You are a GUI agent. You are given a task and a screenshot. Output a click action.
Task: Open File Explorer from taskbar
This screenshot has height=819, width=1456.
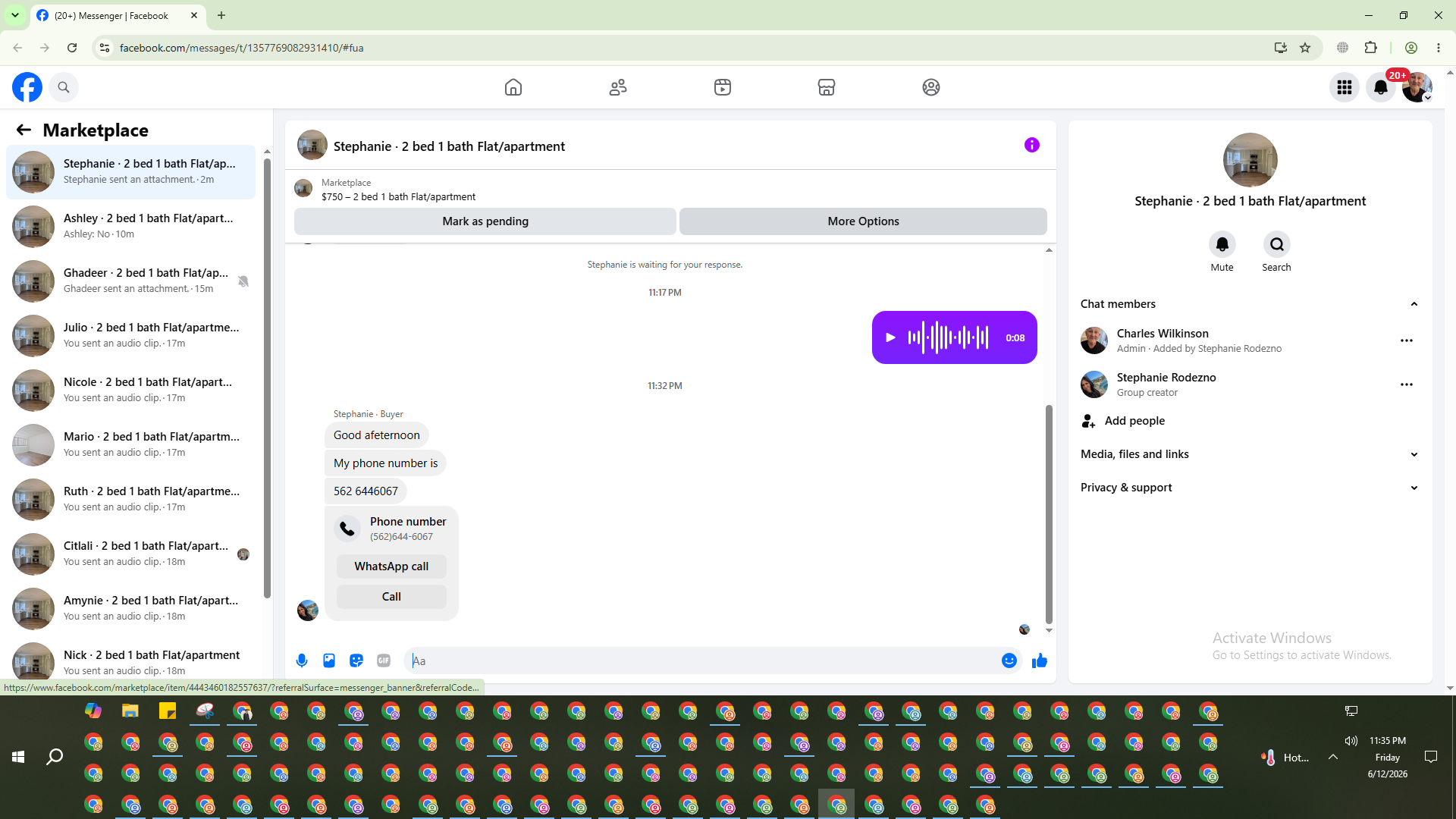point(130,711)
